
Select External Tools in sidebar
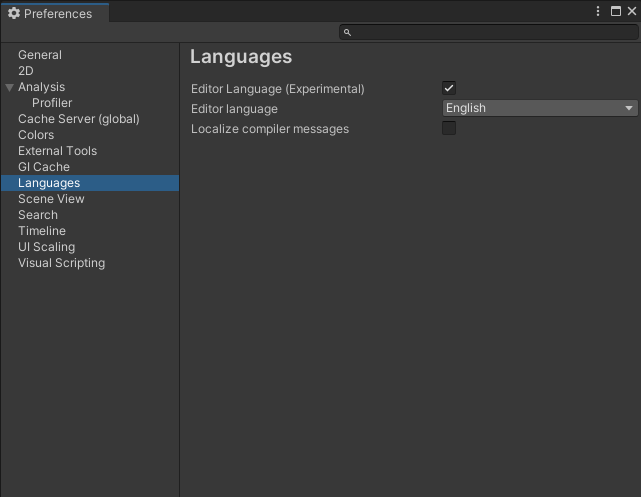(x=57, y=151)
